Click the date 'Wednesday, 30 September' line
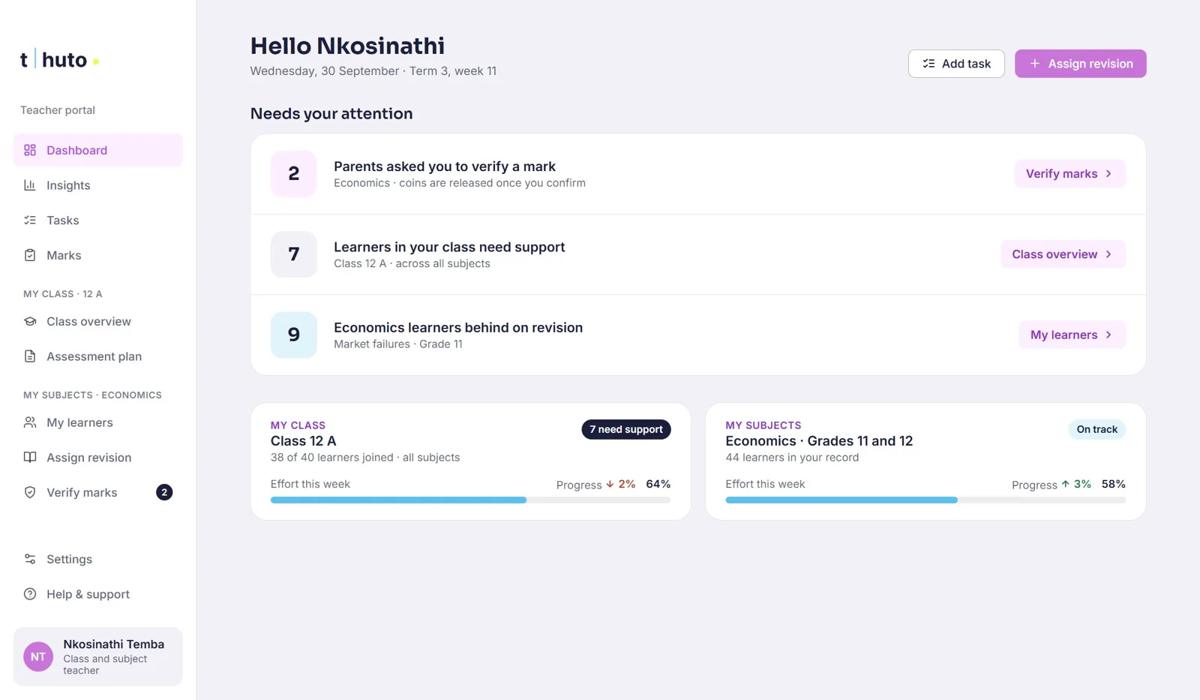 click(x=373, y=71)
